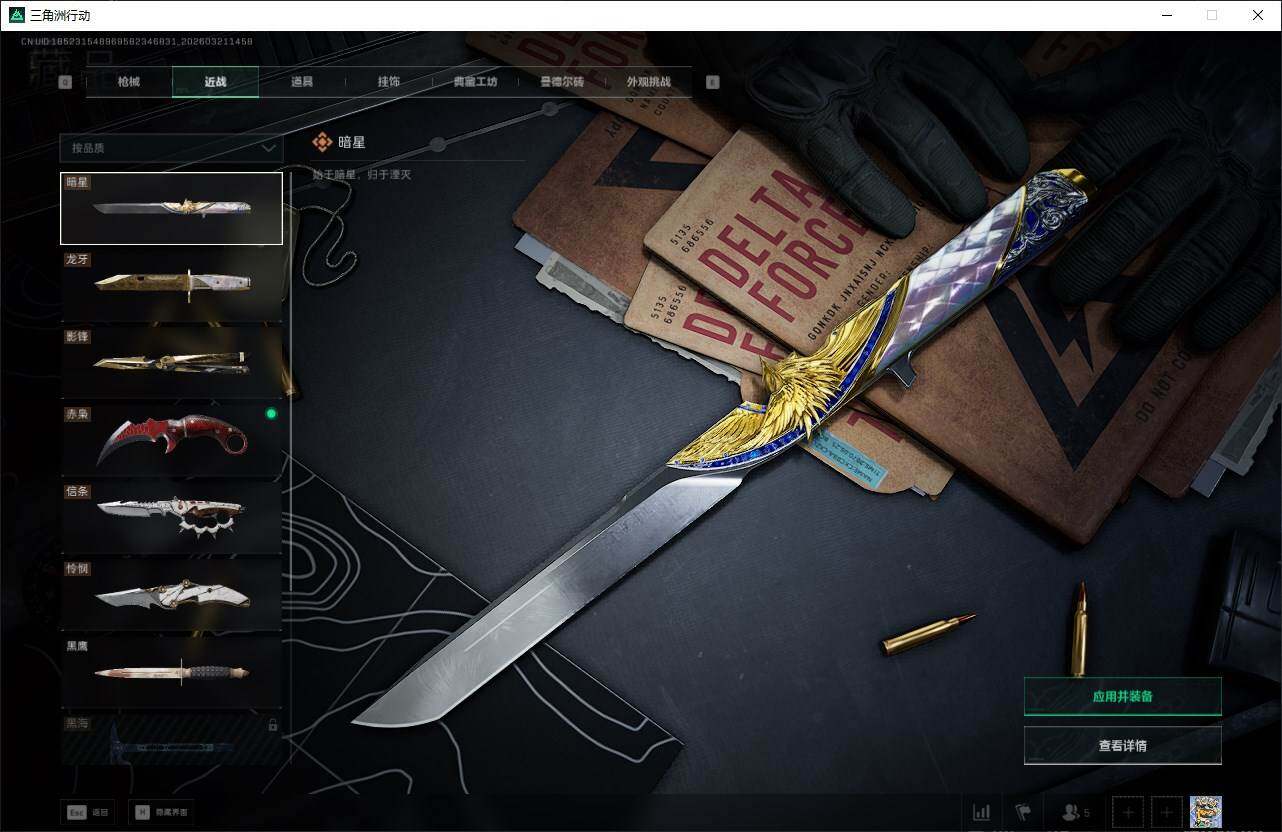Pick the 信条 spiked knife skin
The height and width of the screenshot is (832, 1282).
click(171, 517)
